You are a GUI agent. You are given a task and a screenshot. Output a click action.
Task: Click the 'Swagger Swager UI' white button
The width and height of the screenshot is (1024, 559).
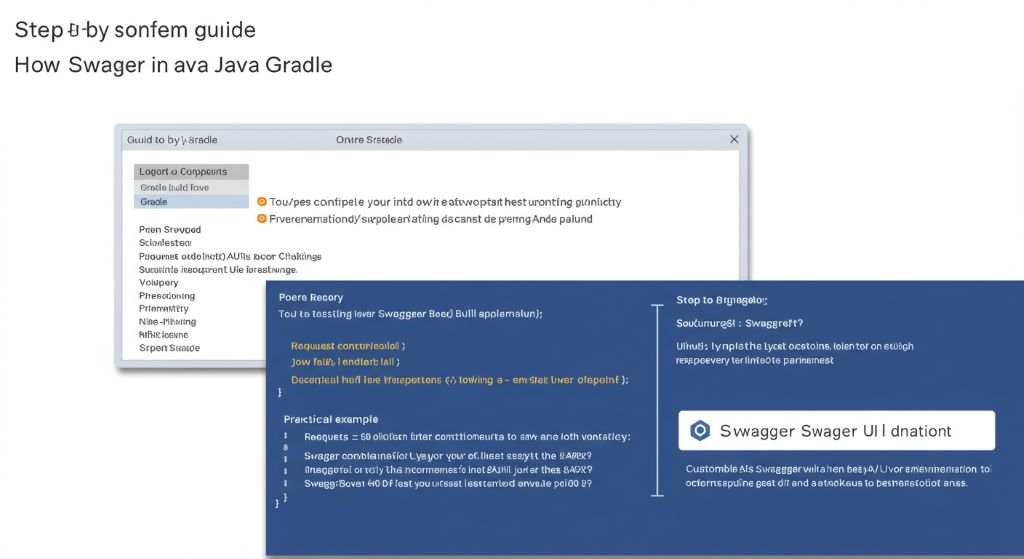(x=836, y=431)
